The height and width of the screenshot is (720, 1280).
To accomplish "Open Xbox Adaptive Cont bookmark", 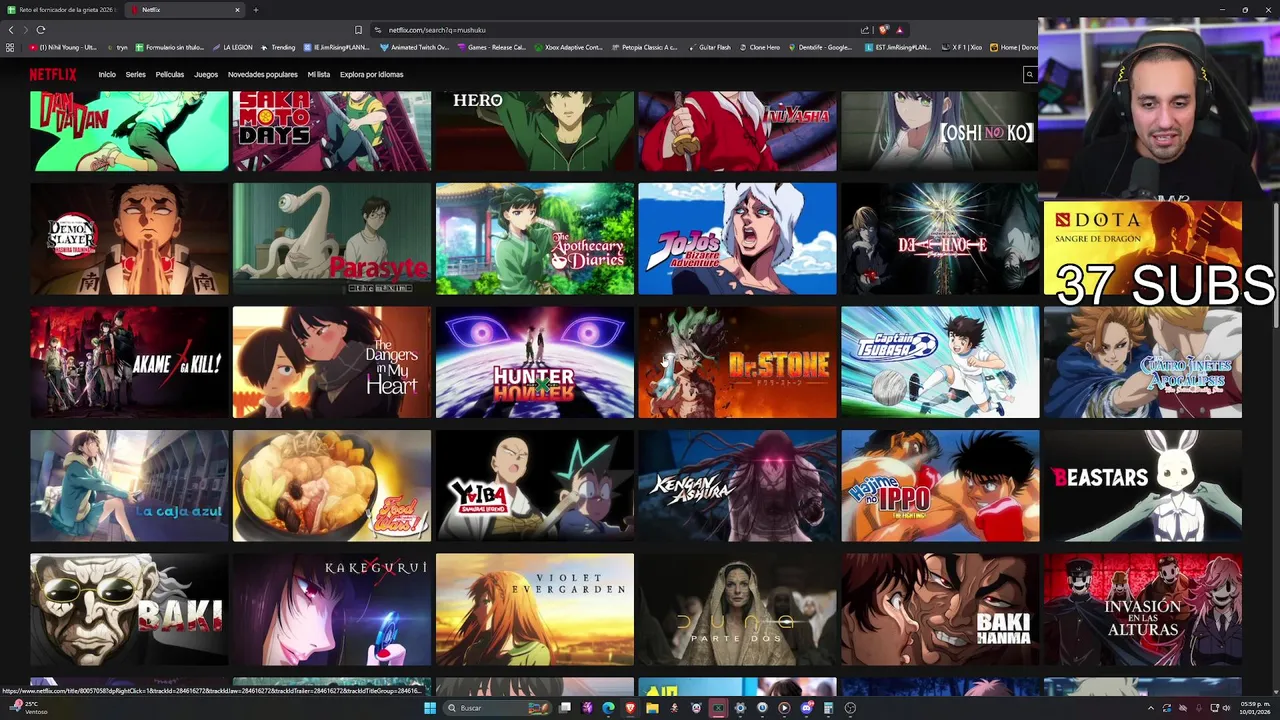I will pos(569,47).
